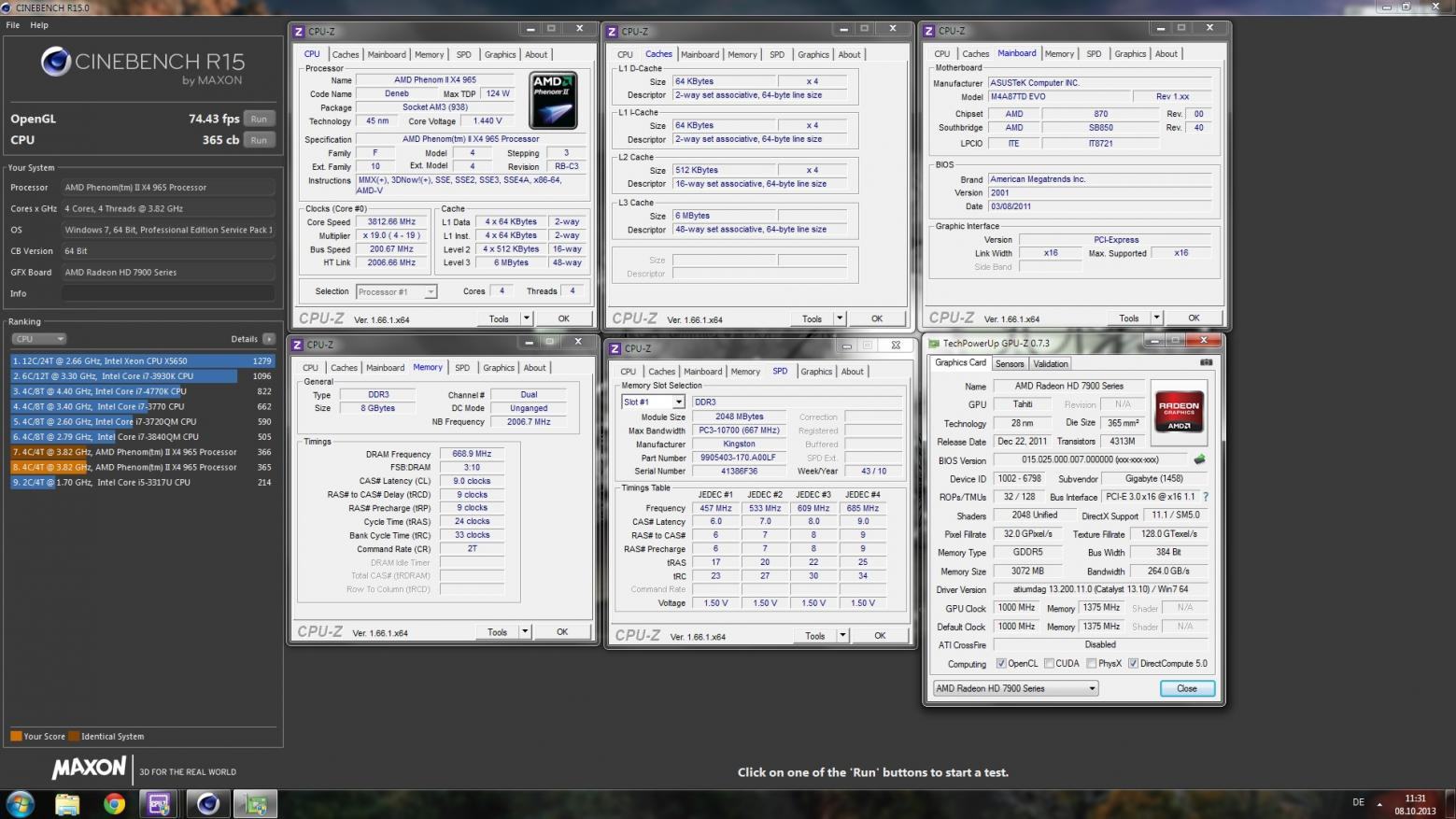Select the Caches tab in the CPU window
Image resolution: width=1456 pixels, height=819 pixels.
tap(346, 55)
